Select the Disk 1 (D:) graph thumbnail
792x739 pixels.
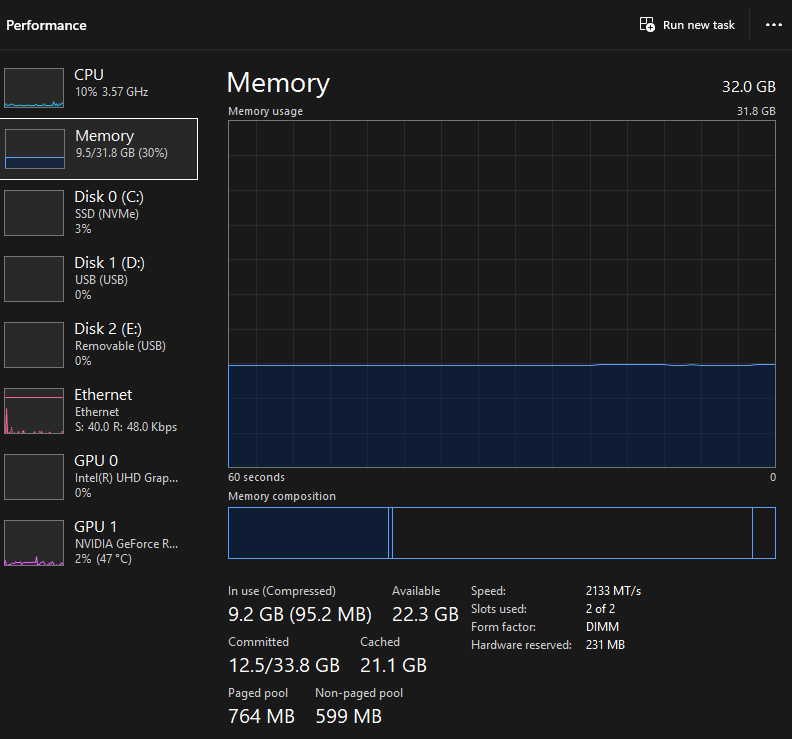(34, 279)
